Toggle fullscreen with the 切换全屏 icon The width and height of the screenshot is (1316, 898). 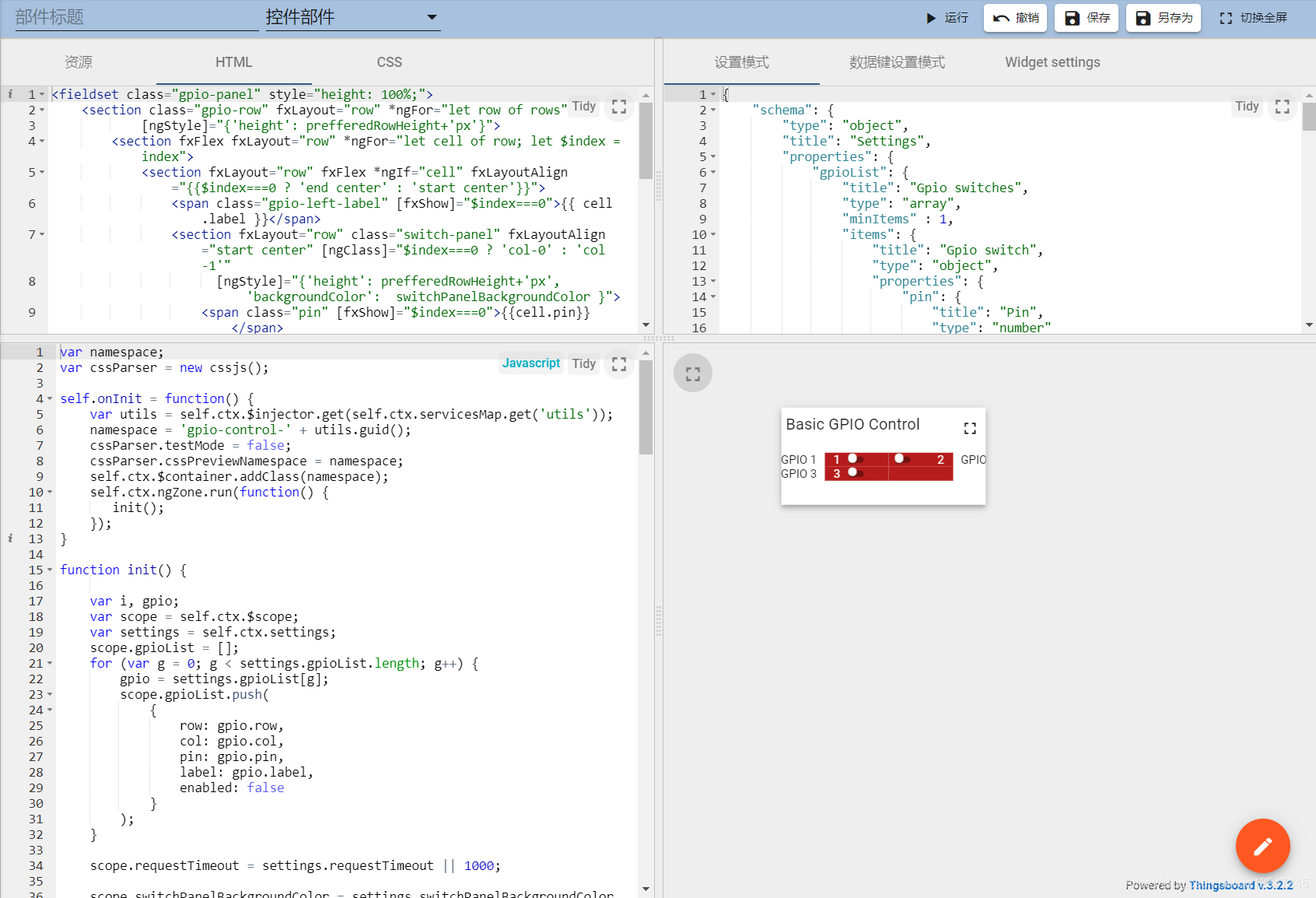pyautogui.click(x=1226, y=18)
